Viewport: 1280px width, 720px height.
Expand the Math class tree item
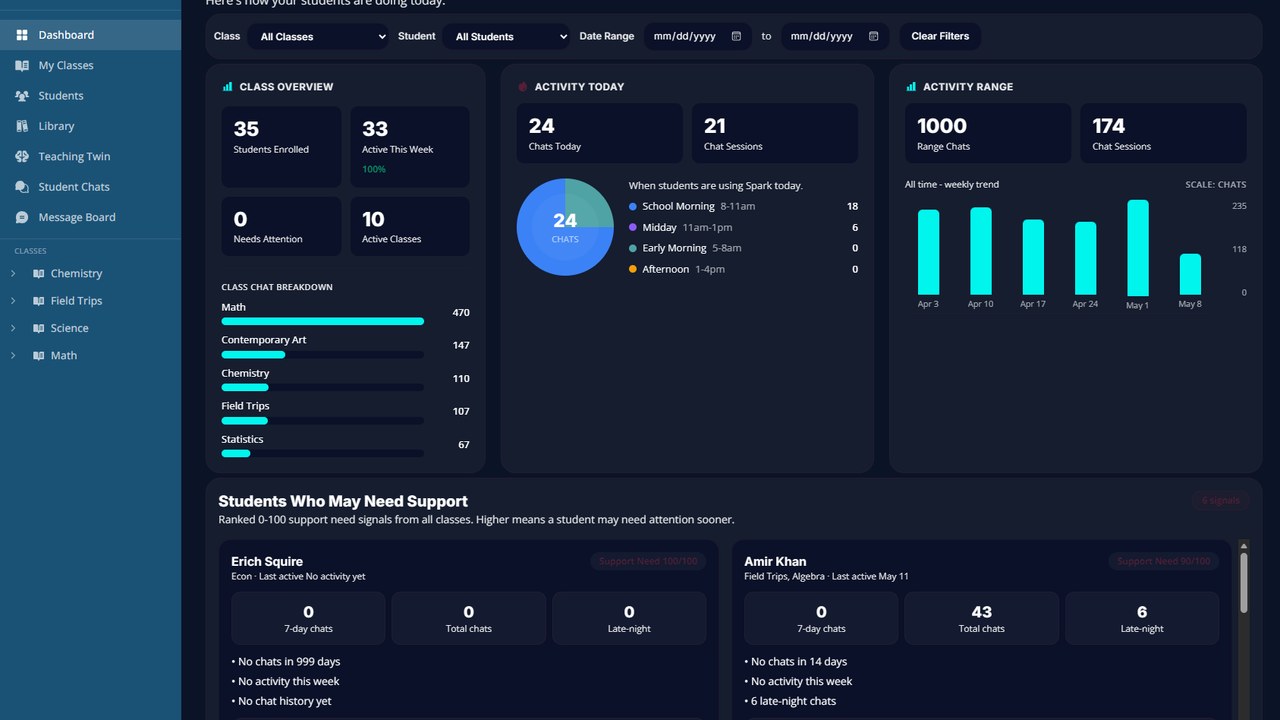(13, 355)
